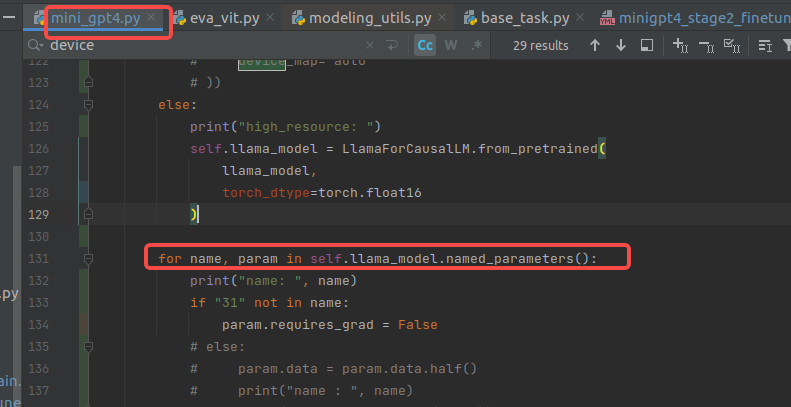Click line number 134 in gutter
Image resolution: width=791 pixels, height=407 pixels.
coord(39,324)
